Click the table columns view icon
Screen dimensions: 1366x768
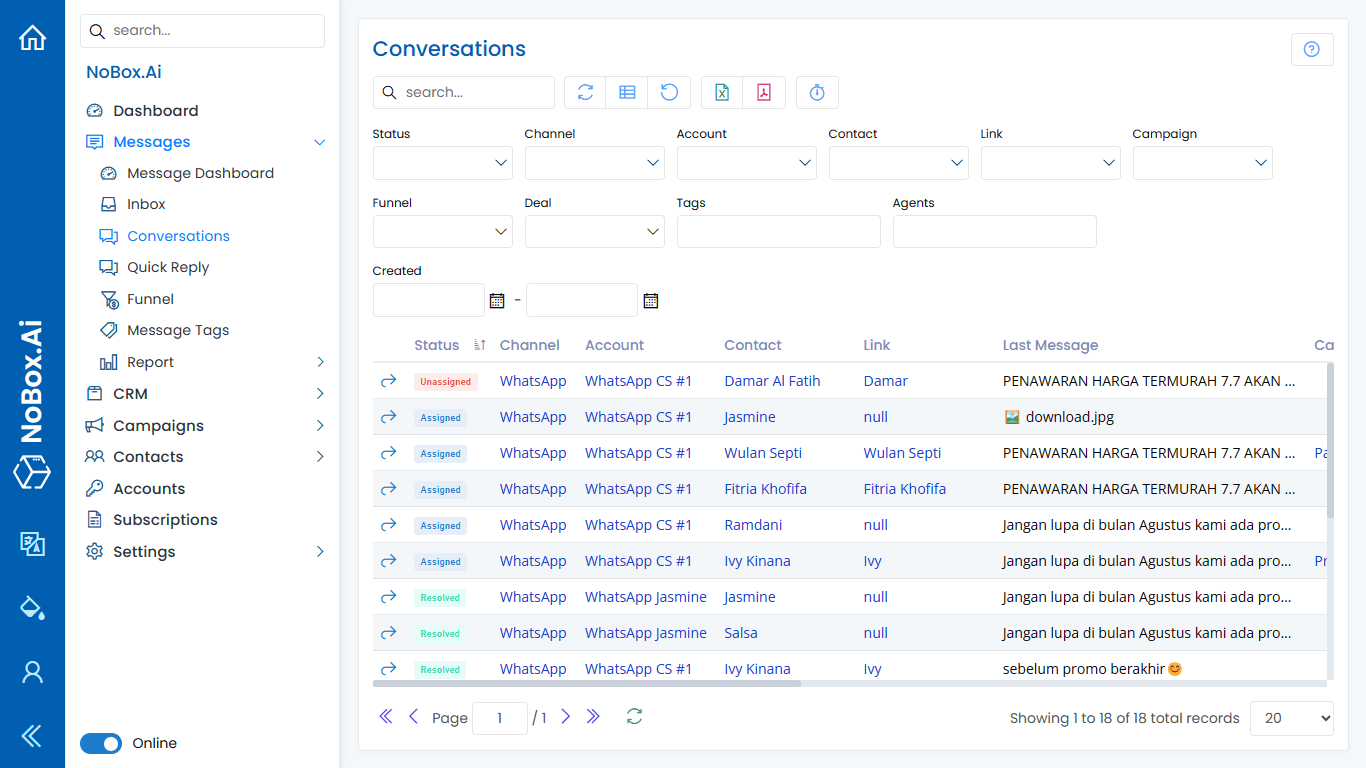(628, 92)
